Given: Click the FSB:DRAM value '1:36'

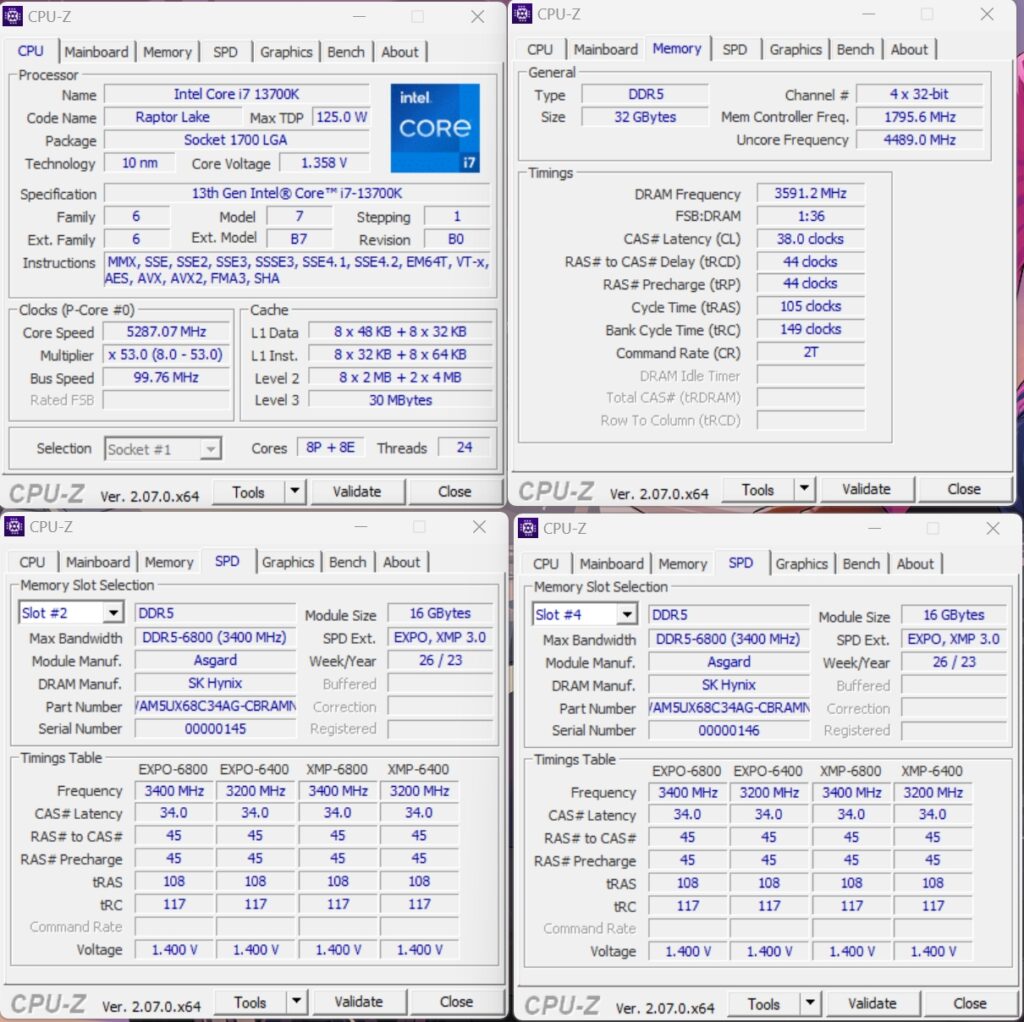Looking at the screenshot, I should click(x=810, y=216).
